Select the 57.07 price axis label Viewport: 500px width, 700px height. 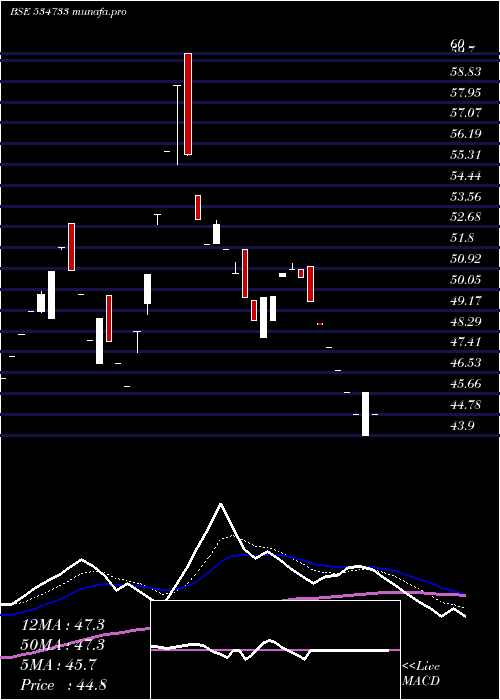(465, 112)
